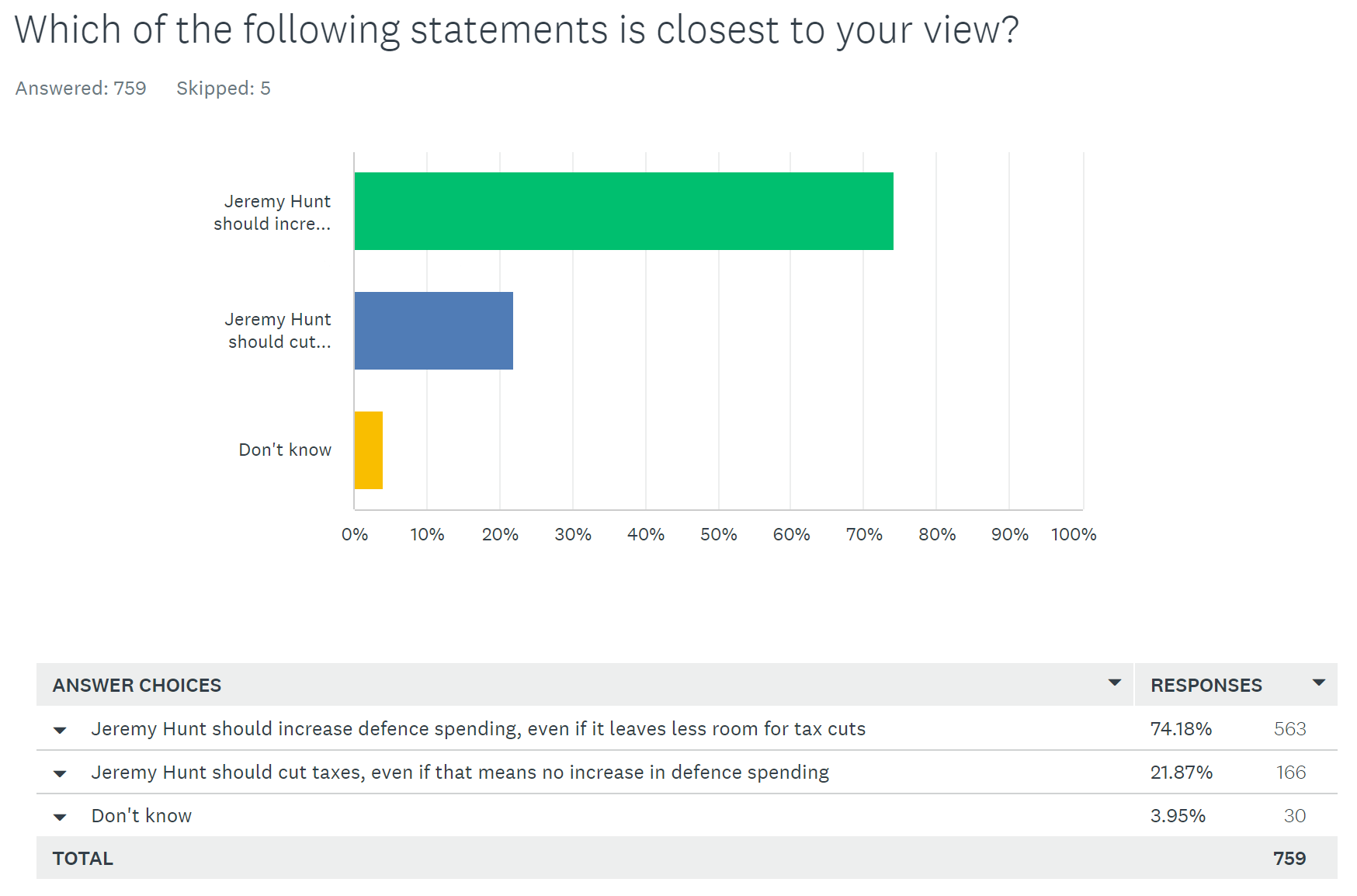The width and height of the screenshot is (1357, 896).
Task: Click the 74.18% response value
Action: [x=1181, y=729]
